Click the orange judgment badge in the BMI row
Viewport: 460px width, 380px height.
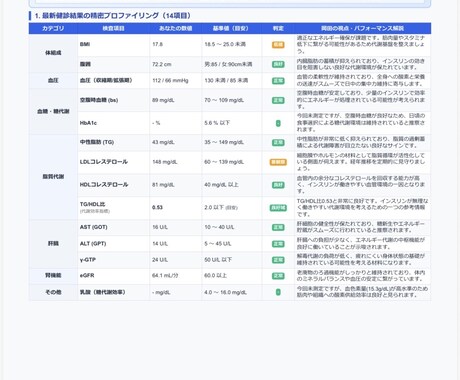(278, 45)
